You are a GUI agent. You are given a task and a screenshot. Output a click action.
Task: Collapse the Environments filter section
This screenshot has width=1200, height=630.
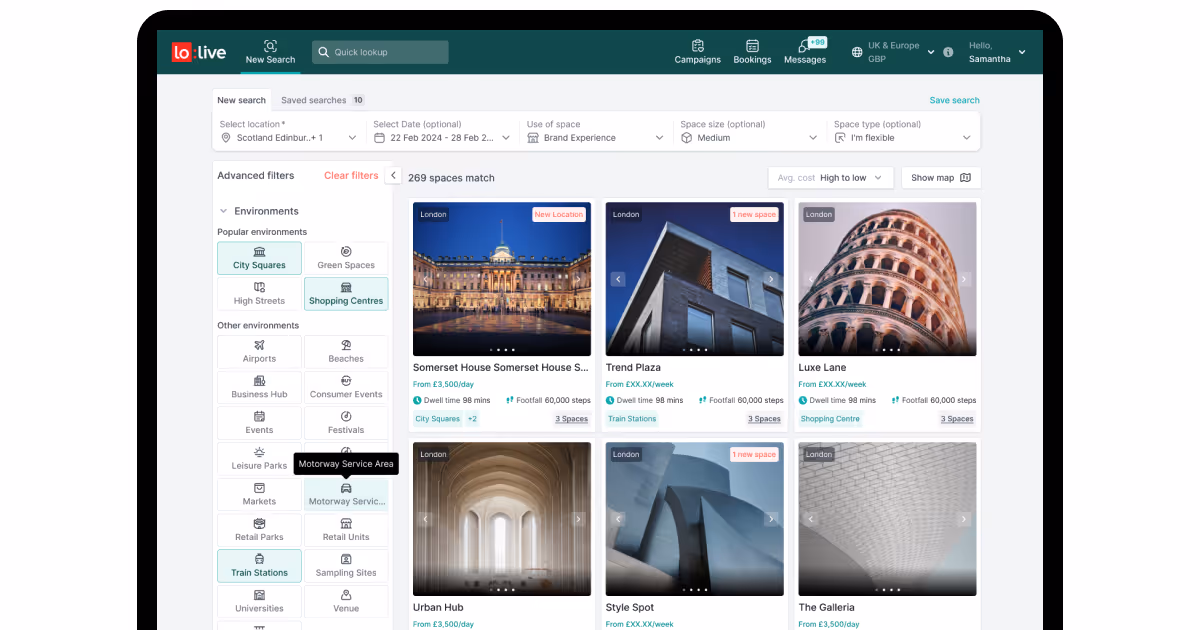[x=223, y=211]
